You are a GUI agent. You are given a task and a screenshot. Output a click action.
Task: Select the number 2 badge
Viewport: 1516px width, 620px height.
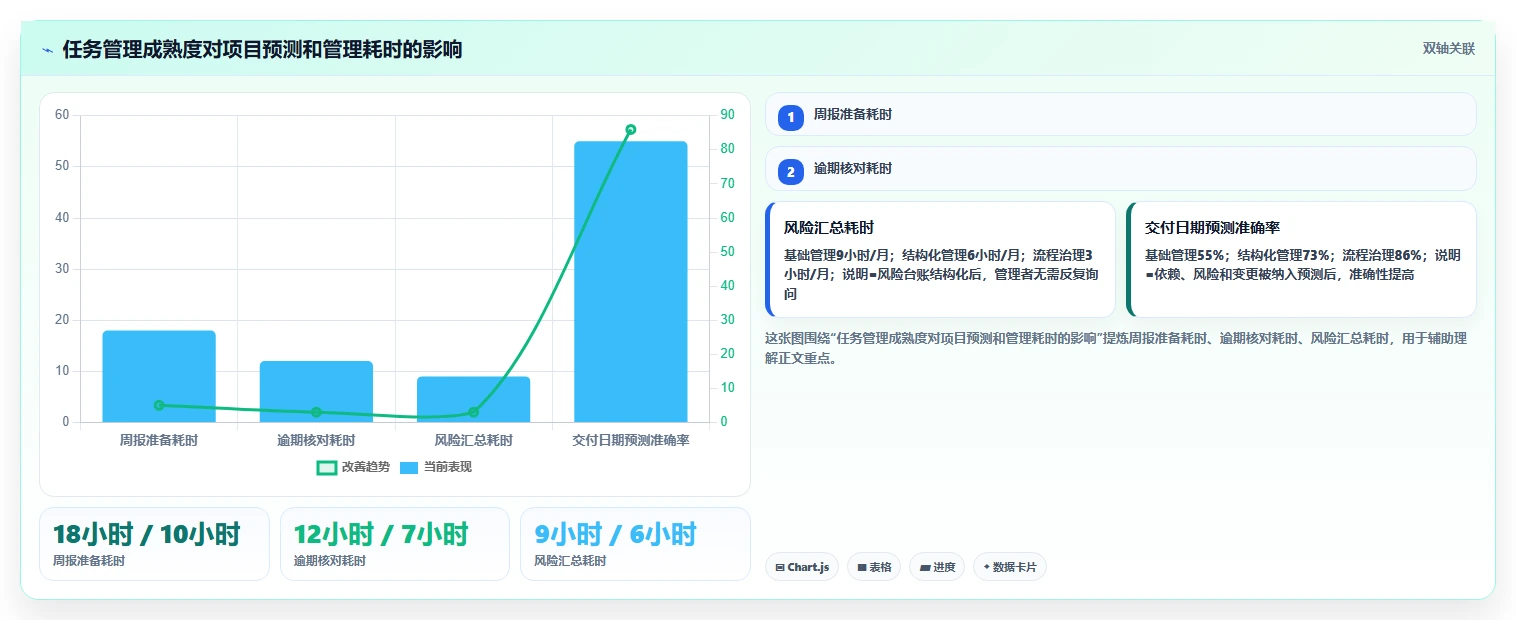(x=791, y=172)
